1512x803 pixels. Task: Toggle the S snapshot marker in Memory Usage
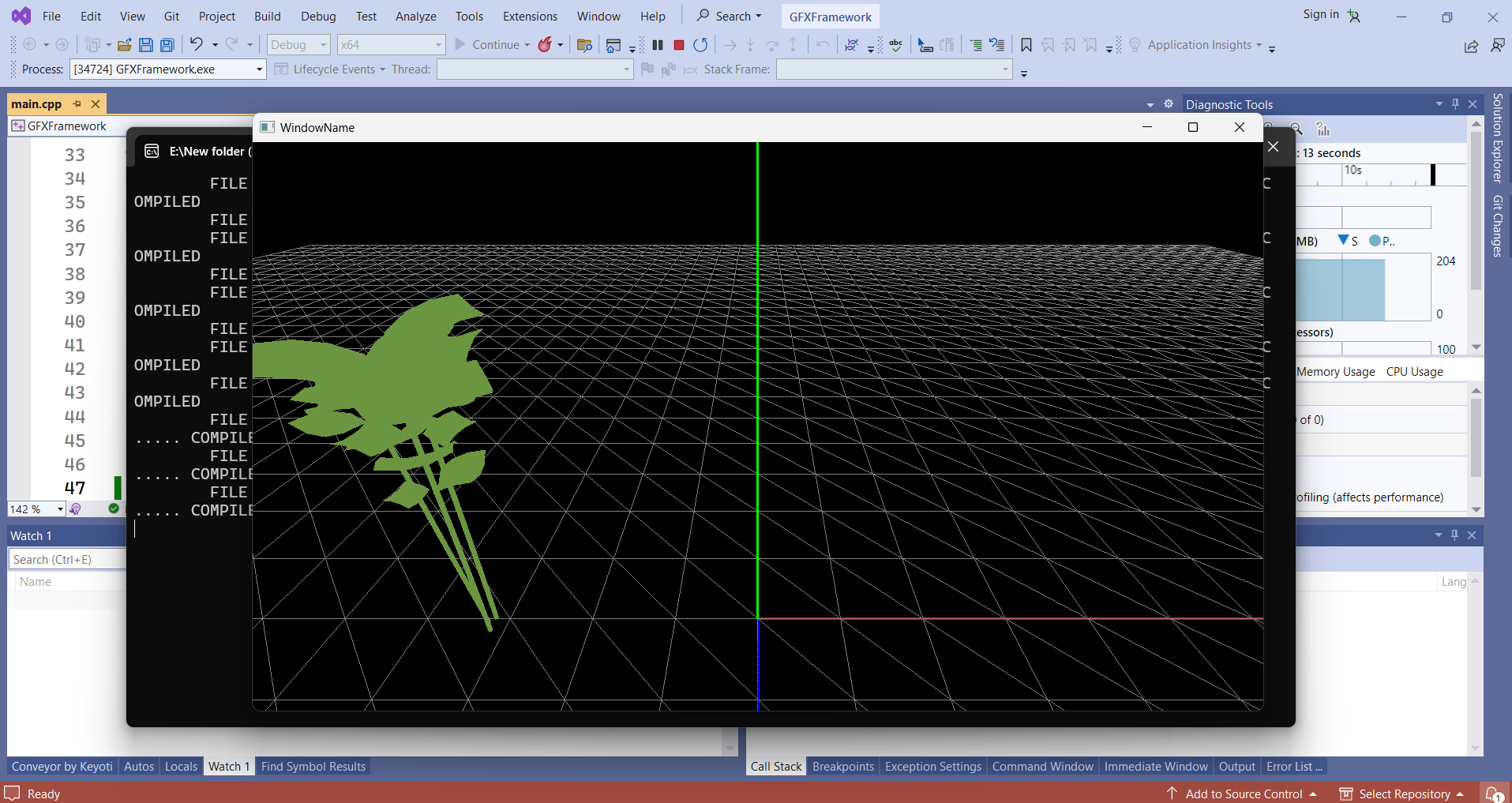pos(1347,241)
